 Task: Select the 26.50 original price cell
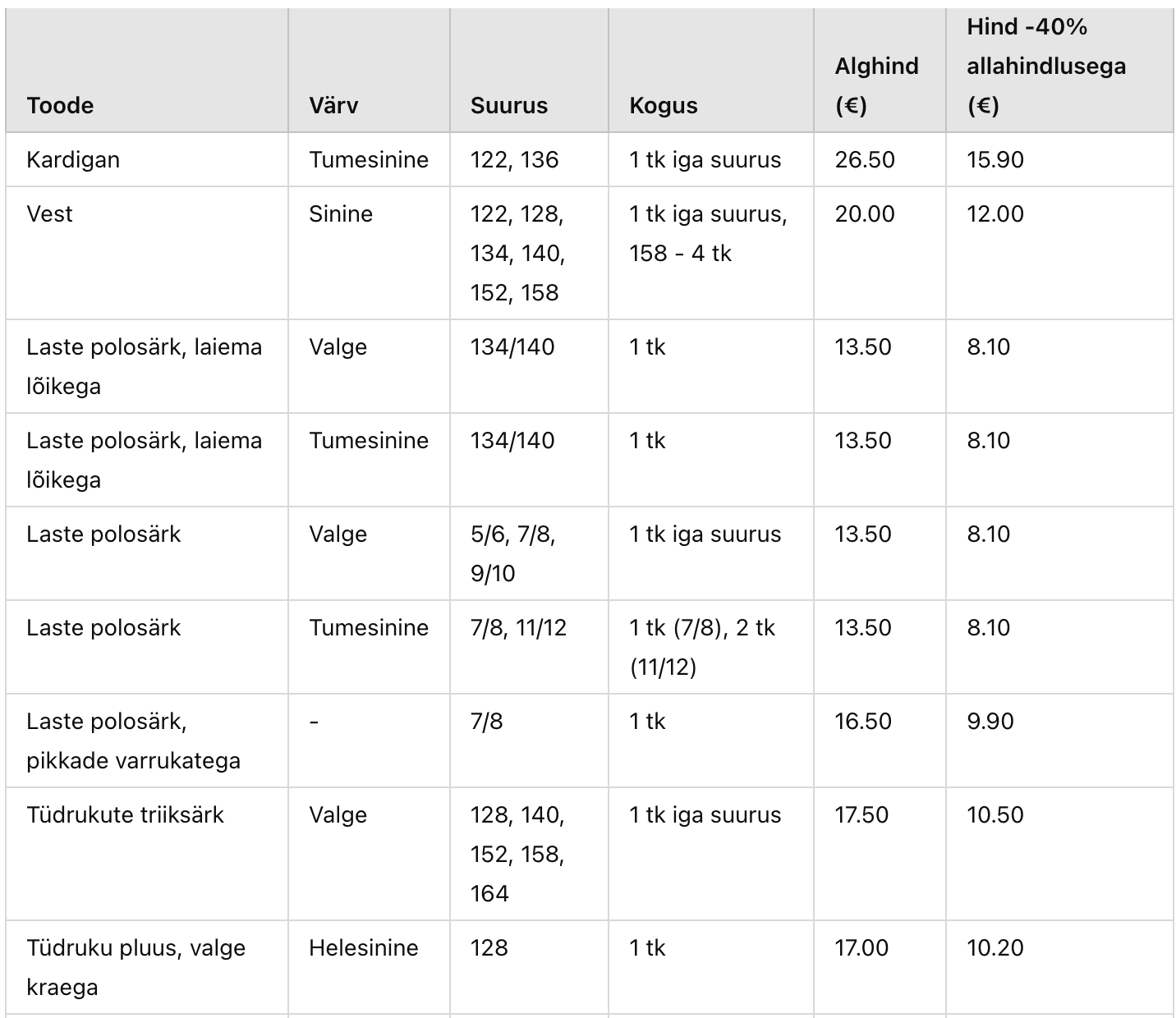865,159
